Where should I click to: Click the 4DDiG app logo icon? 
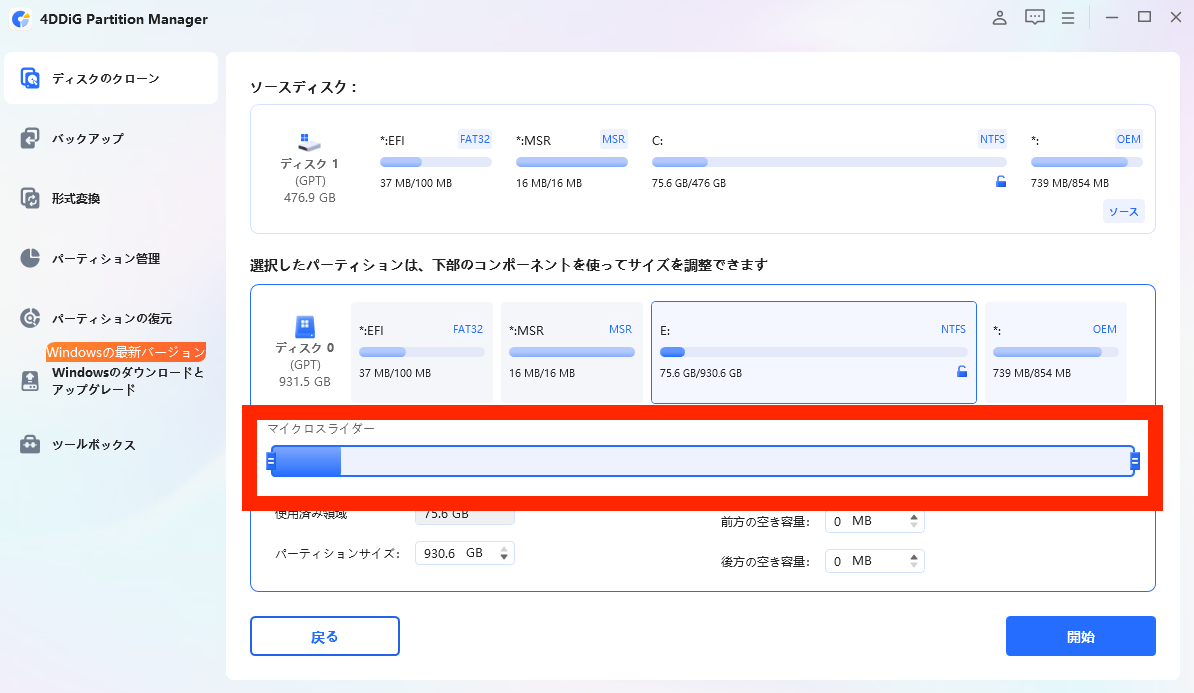pyautogui.click(x=20, y=19)
